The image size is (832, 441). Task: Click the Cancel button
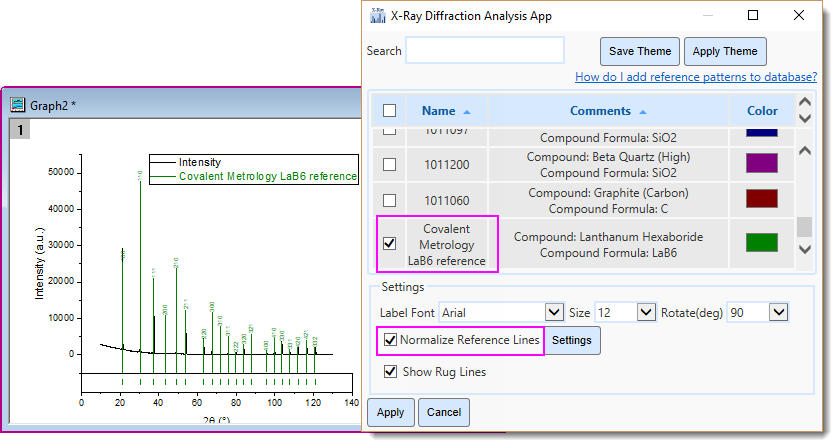pos(444,412)
